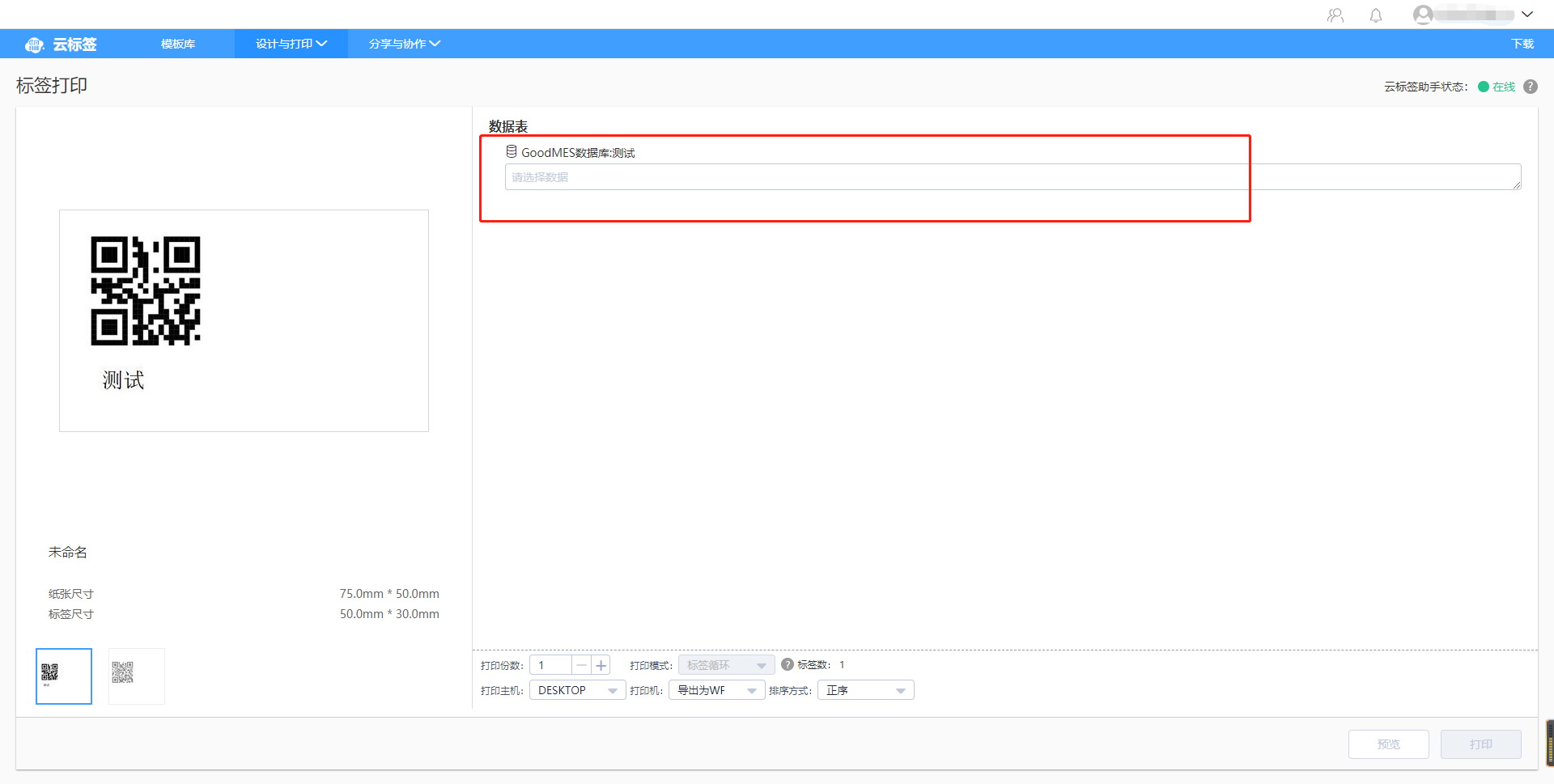1554x784 pixels.
Task: Open the 打印主机 DESKTOP dropdown
Action: coord(577,690)
